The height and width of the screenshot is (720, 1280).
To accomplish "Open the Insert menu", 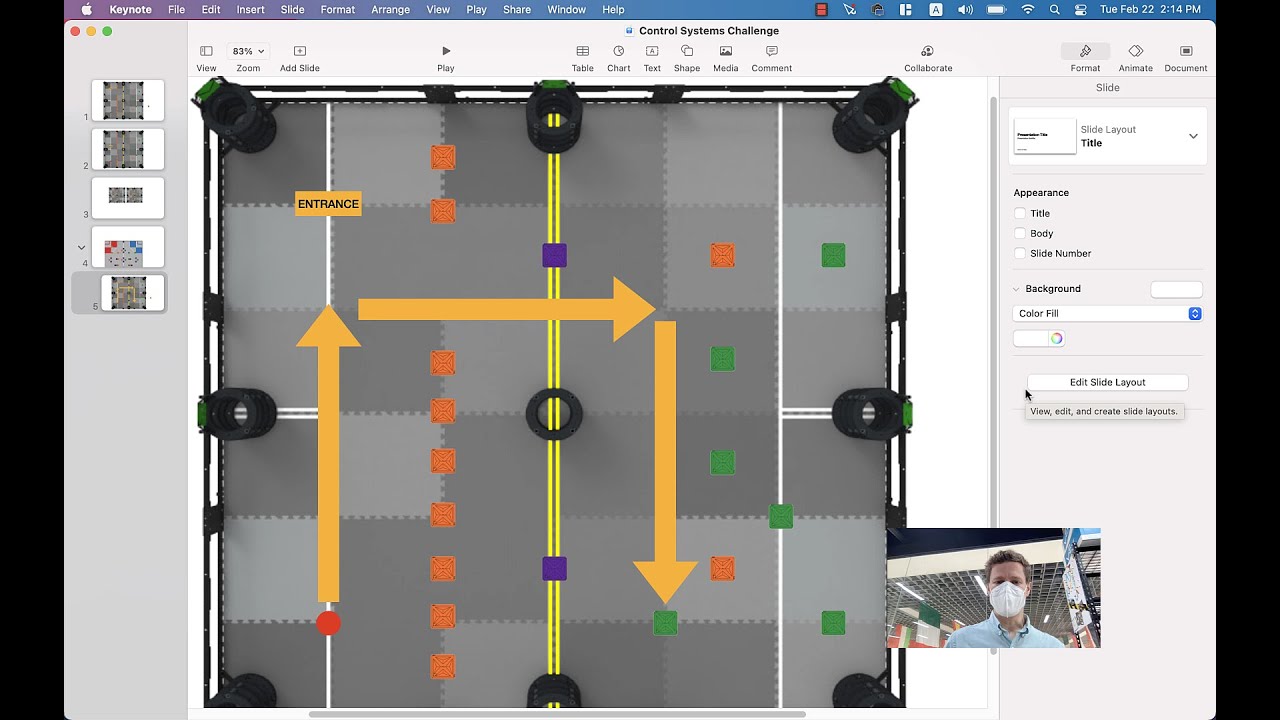I will pos(251,10).
